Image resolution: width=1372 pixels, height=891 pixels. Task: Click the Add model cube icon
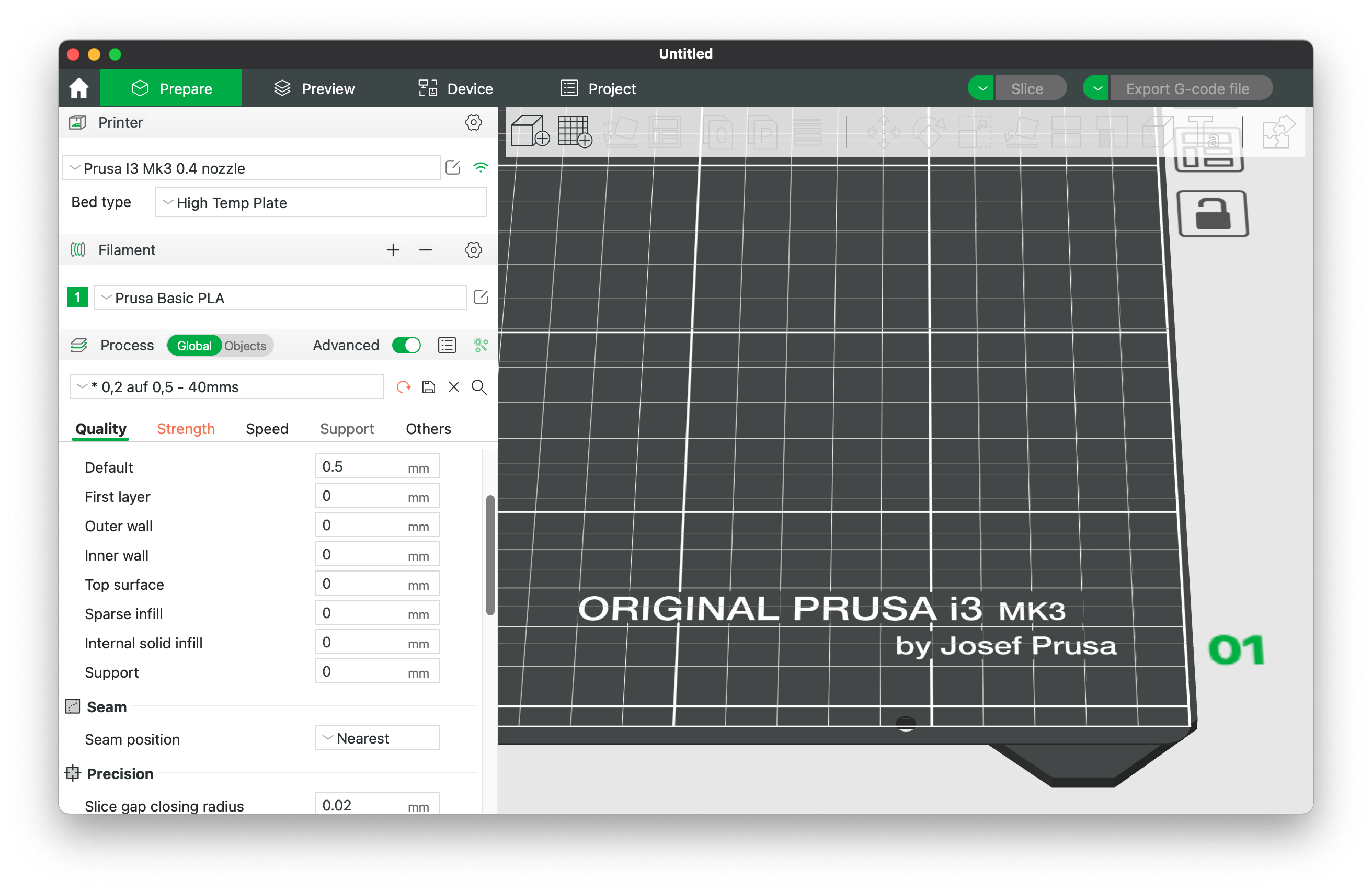point(530,131)
